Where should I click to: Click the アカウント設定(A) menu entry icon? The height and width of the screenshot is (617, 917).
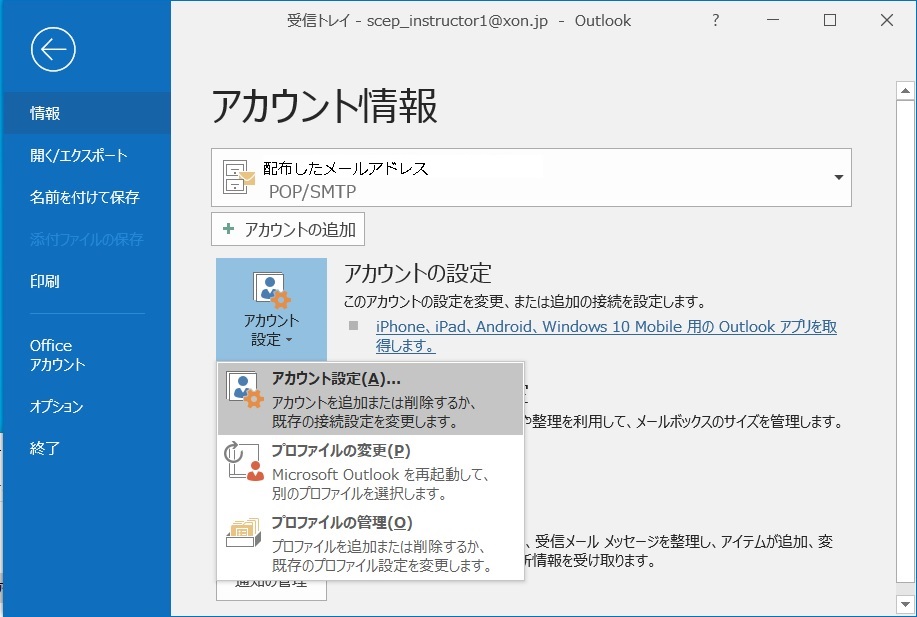[x=244, y=390]
